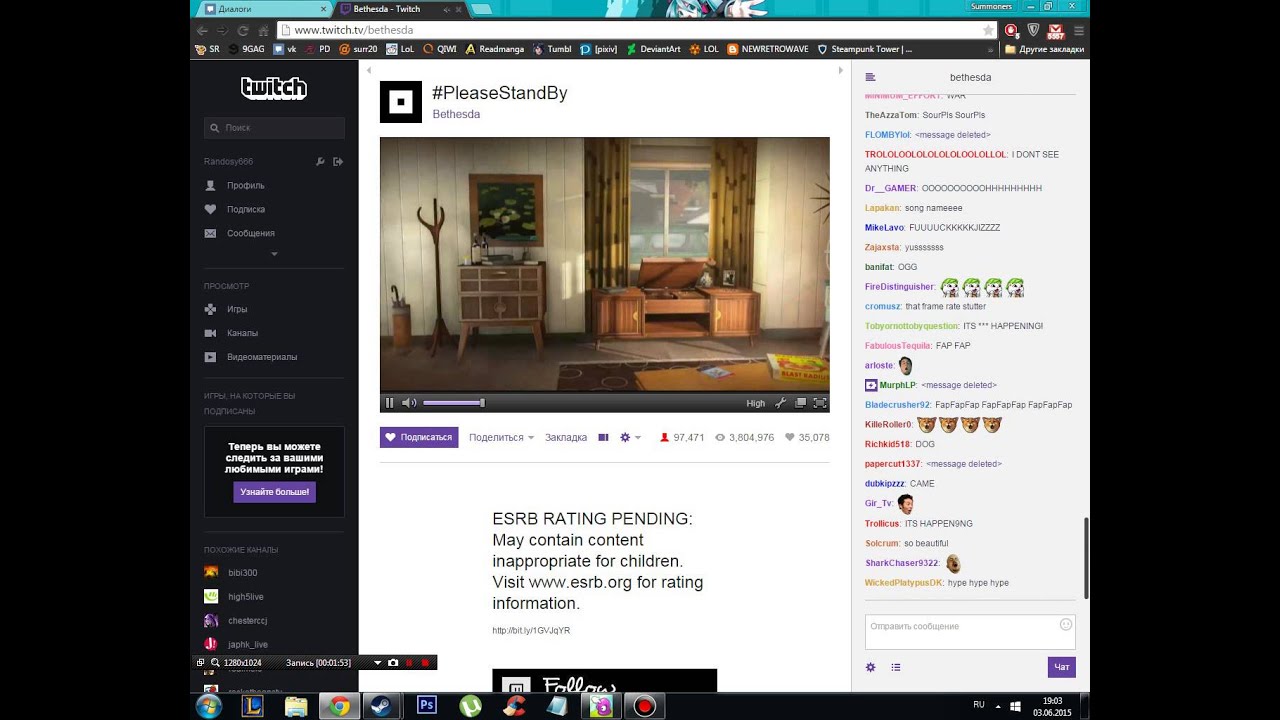Focus the Поиск search field
The height and width of the screenshot is (720, 1280).
click(x=274, y=128)
